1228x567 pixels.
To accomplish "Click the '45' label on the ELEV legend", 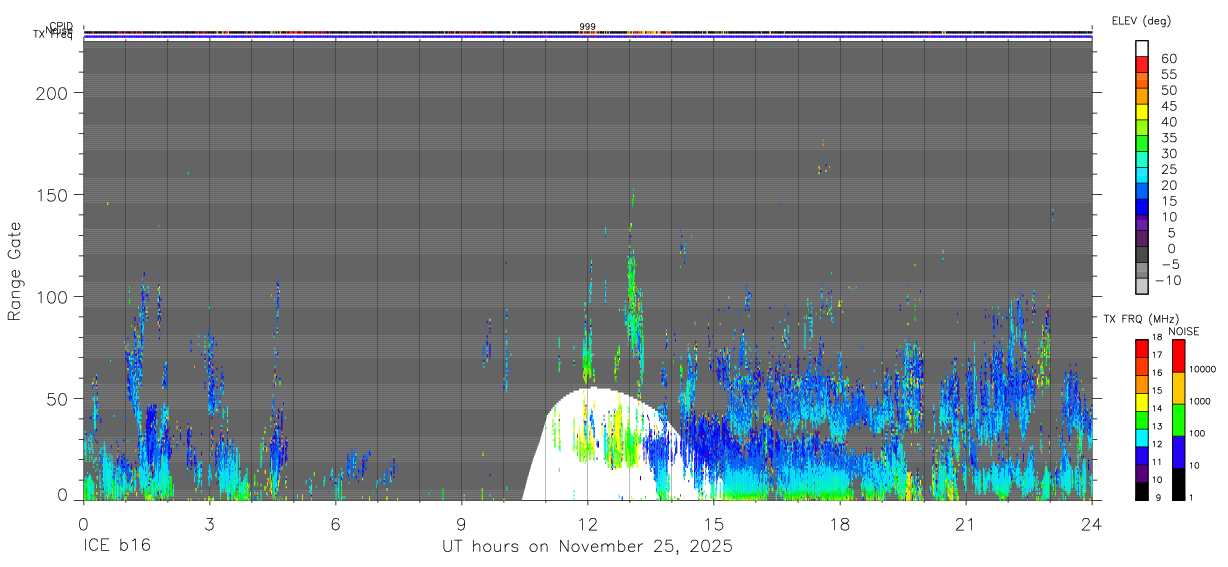I will click(x=1167, y=106).
